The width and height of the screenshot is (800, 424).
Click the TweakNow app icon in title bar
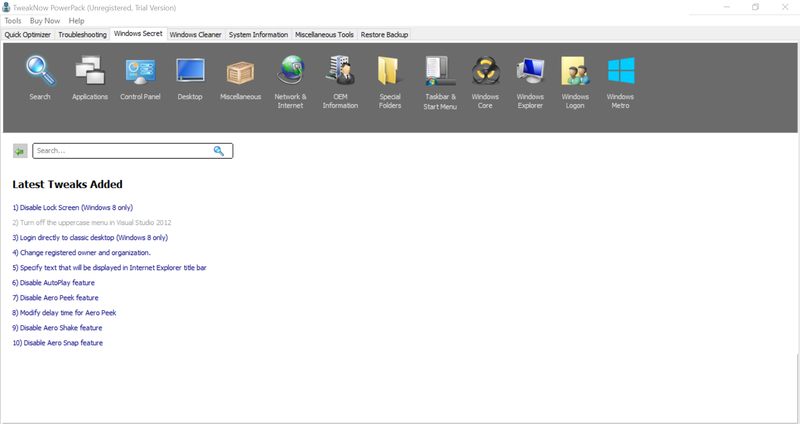tap(6, 7)
